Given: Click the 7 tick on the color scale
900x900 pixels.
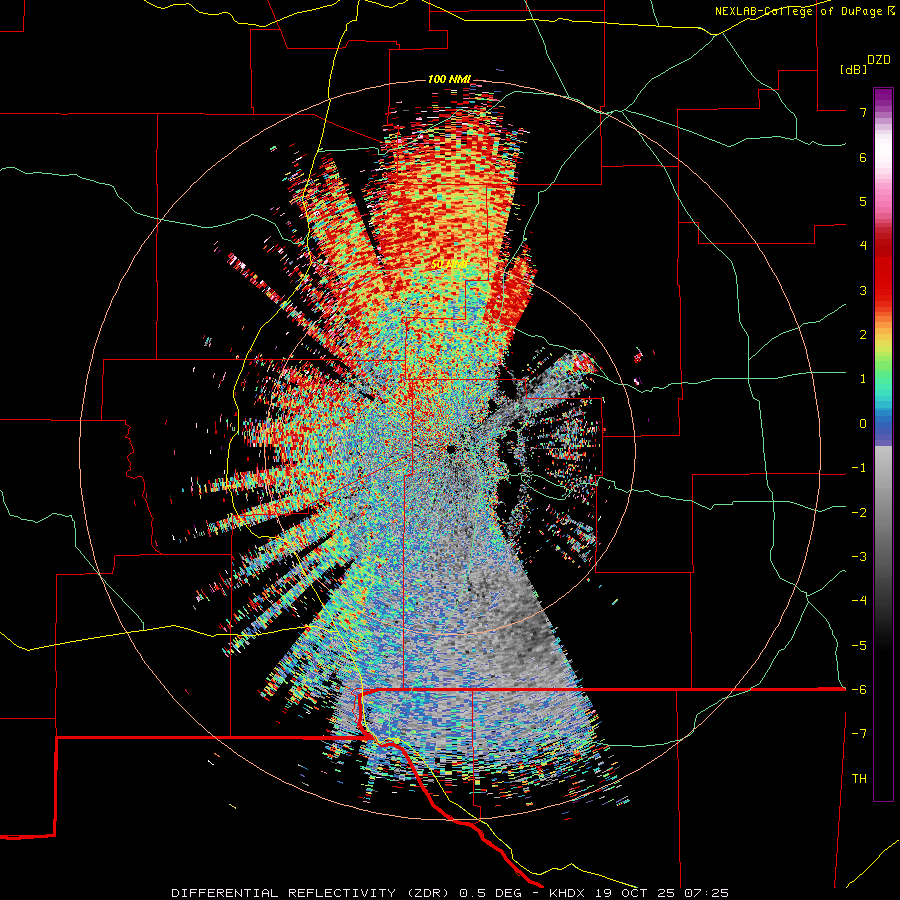Looking at the screenshot, I should 863,112.
